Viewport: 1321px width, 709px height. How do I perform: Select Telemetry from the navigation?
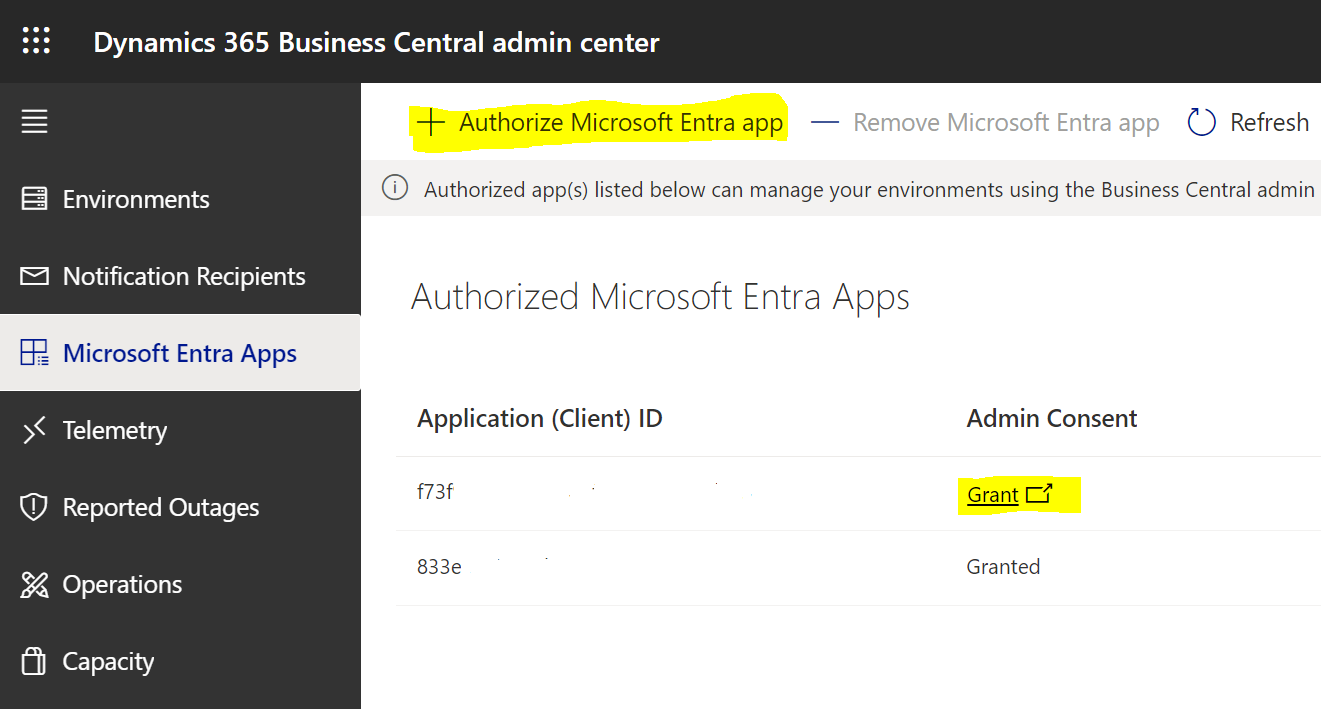pyautogui.click(x=115, y=430)
